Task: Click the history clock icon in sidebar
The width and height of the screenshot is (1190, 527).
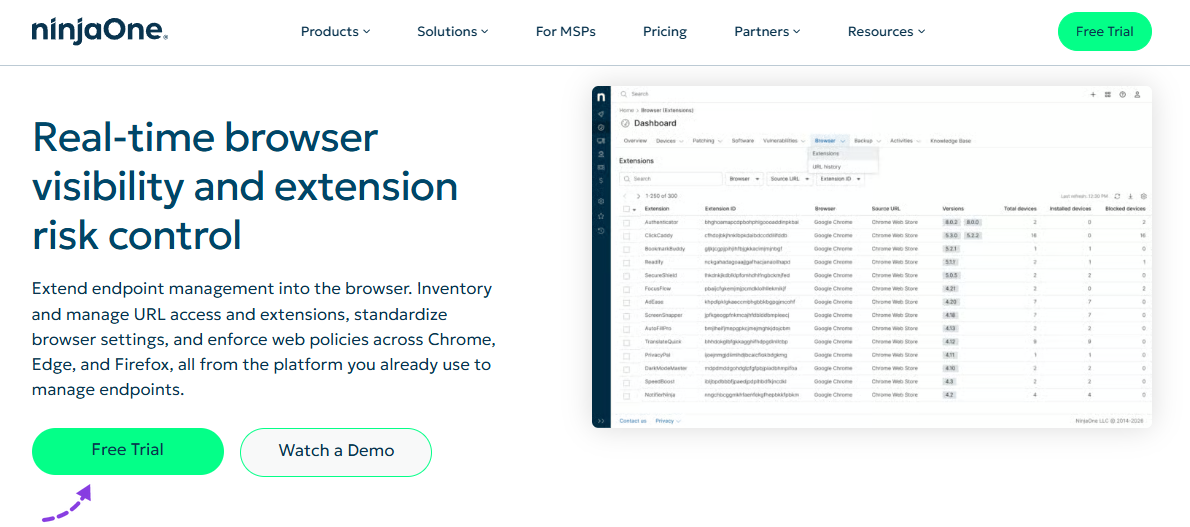Action: point(601,230)
